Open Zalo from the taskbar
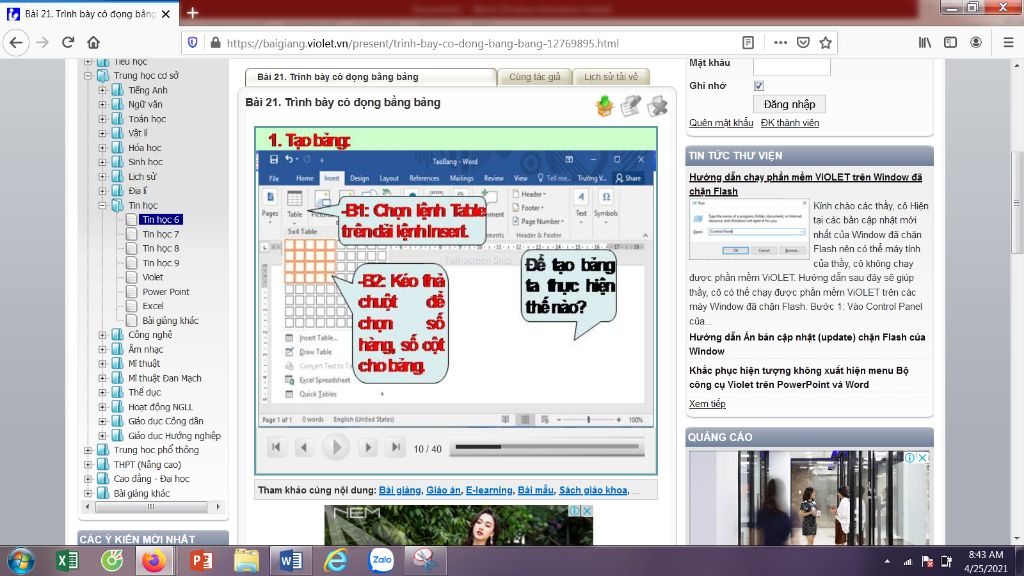Viewport: 1024px width, 576px height. pos(381,561)
